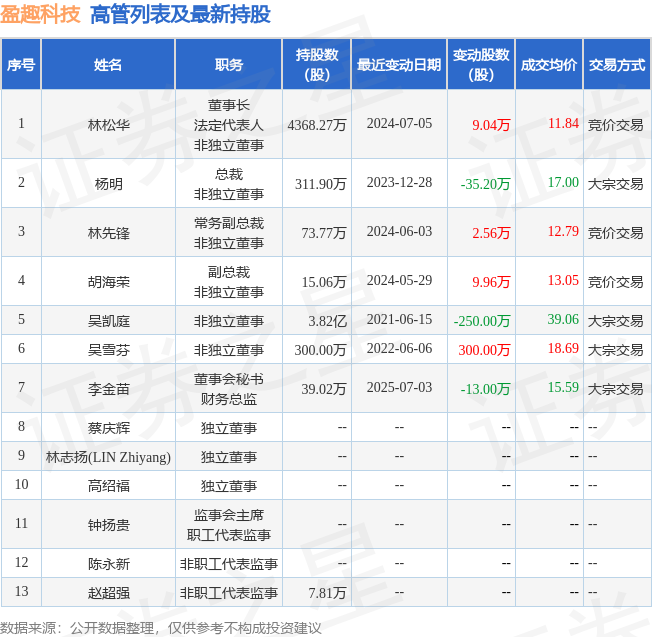Click the holding value 311.90万
This screenshot has height=637, width=652.
click(x=321, y=184)
